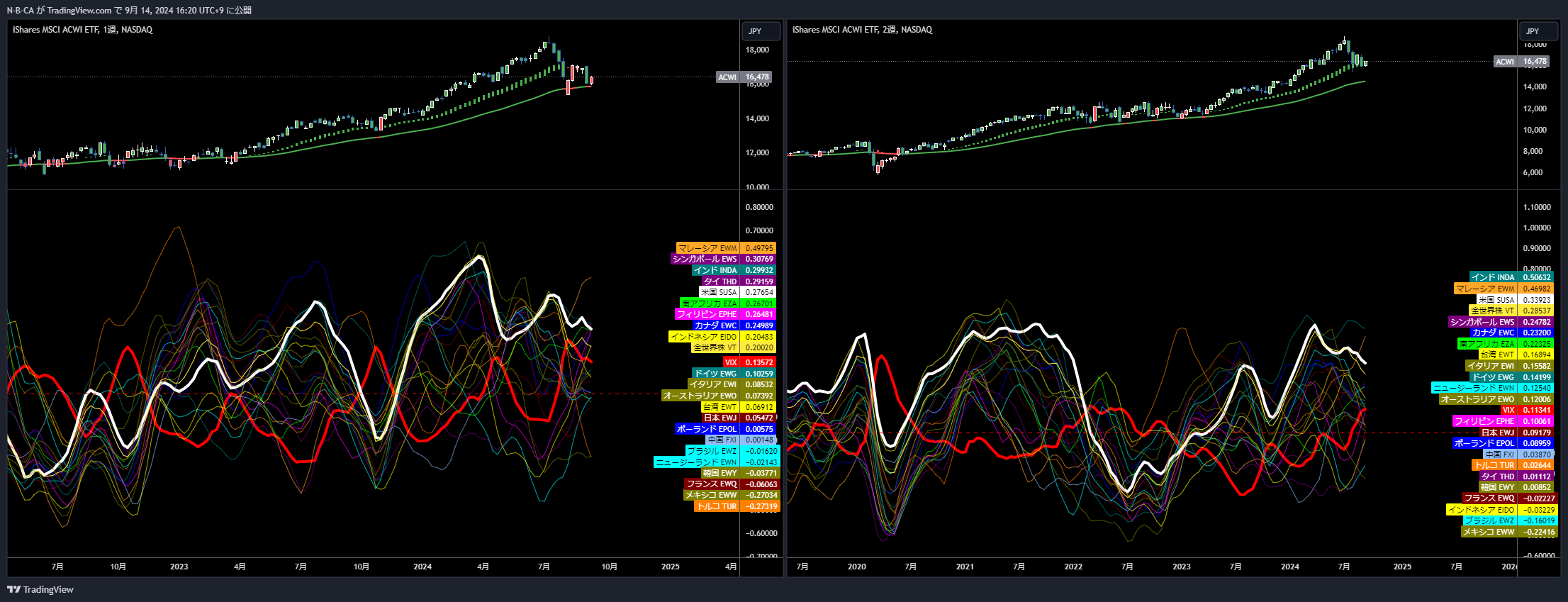
Task: Select the メキシコ EWW -0.22416 label
Action: click(x=1508, y=532)
